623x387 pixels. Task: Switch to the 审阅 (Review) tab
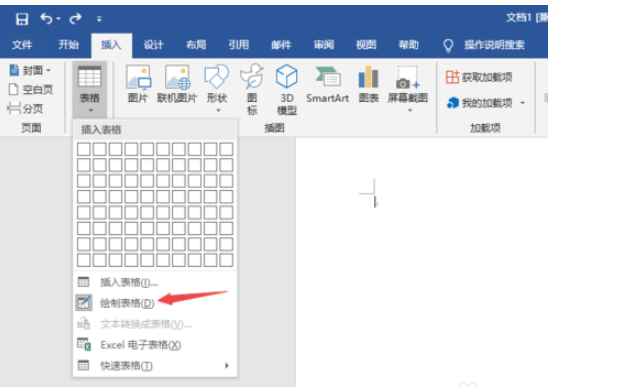point(324,45)
